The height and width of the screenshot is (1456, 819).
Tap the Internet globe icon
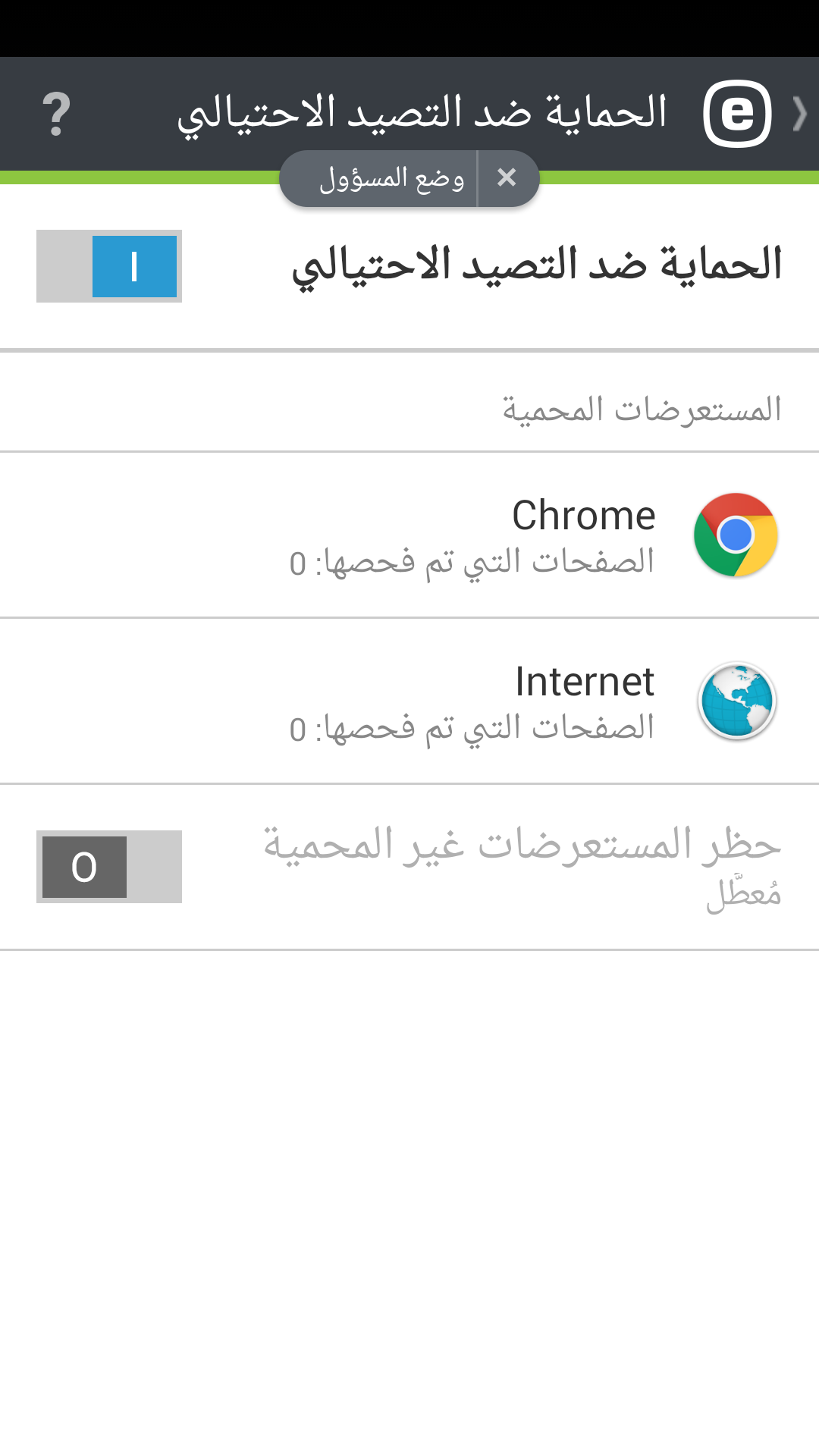pyautogui.click(x=736, y=701)
